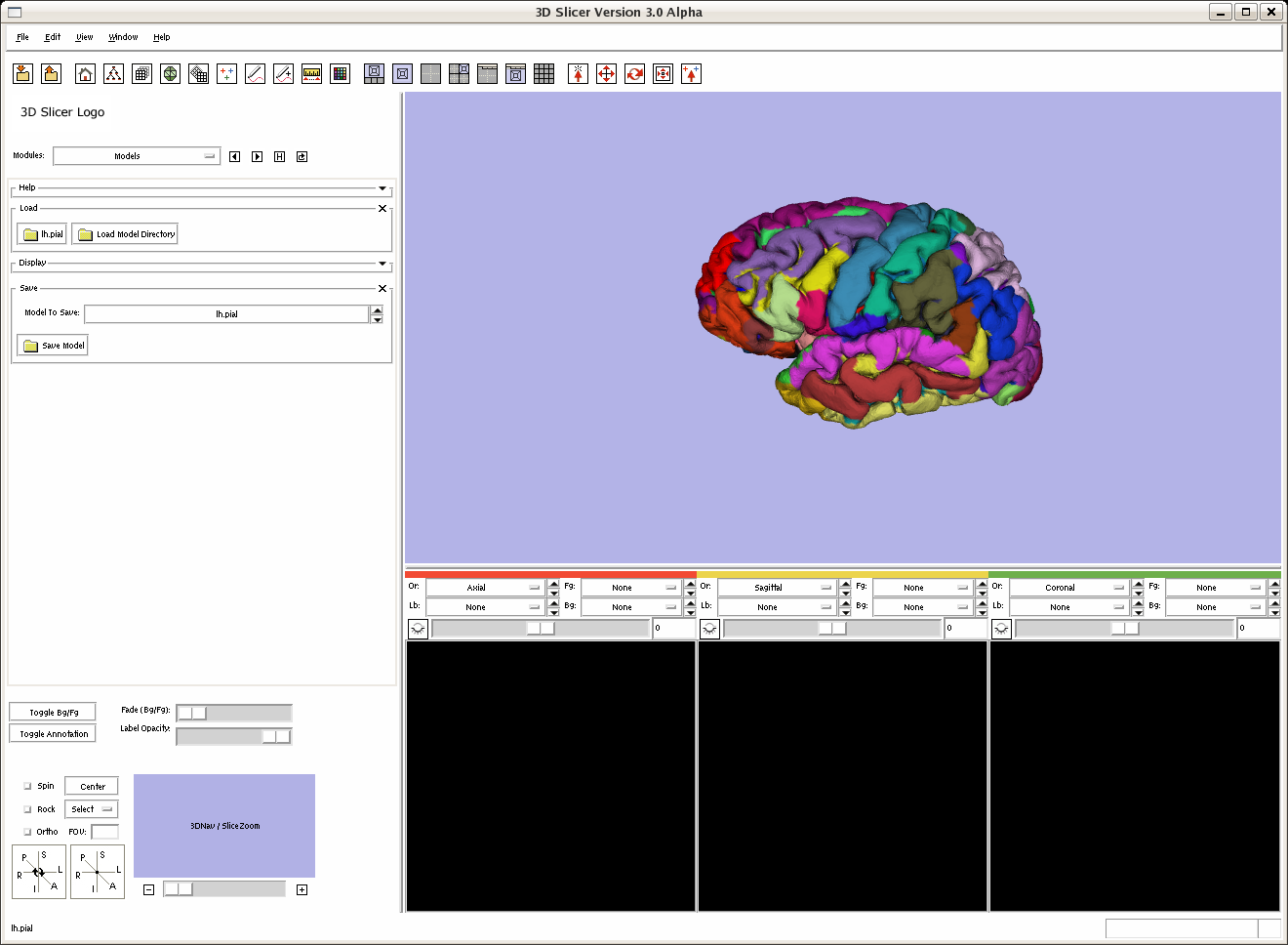The image size is (1288, 945).
Task: Go to previous module with left arrow
Action: coord(234,156)
